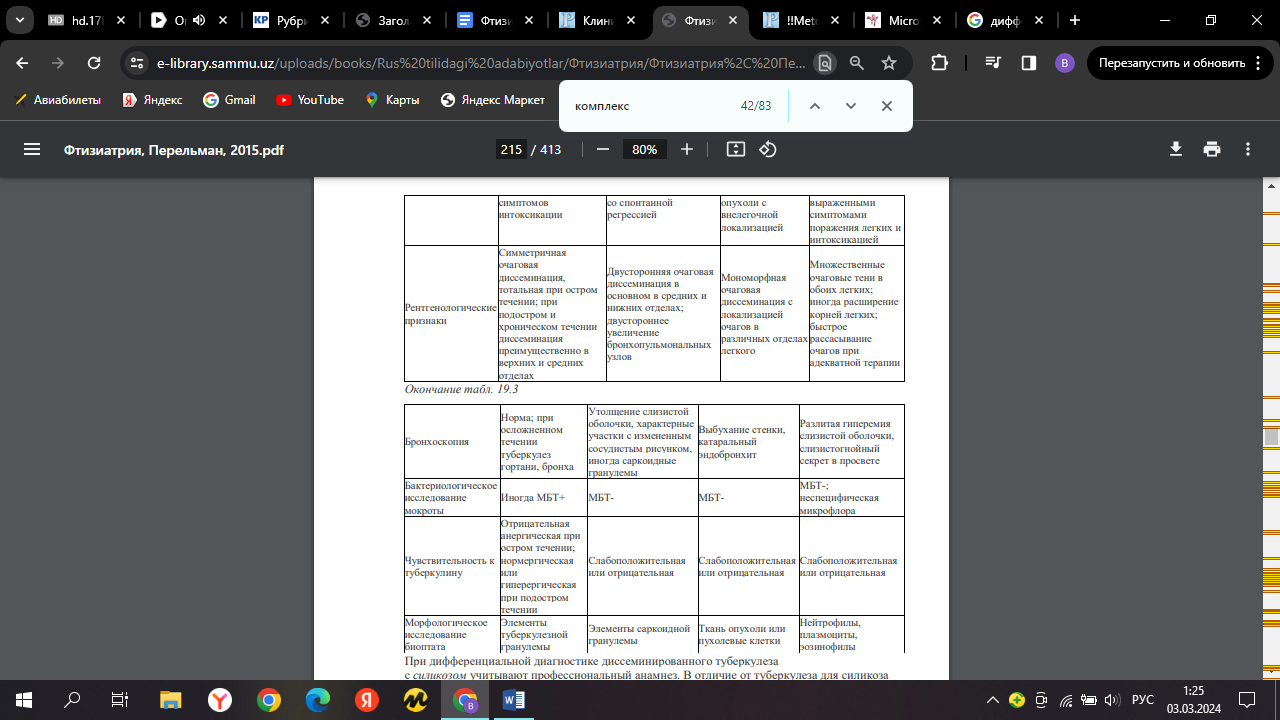Open PDF viewer more actions menu
1280x720 pixels.
[x=1248, y=149]
